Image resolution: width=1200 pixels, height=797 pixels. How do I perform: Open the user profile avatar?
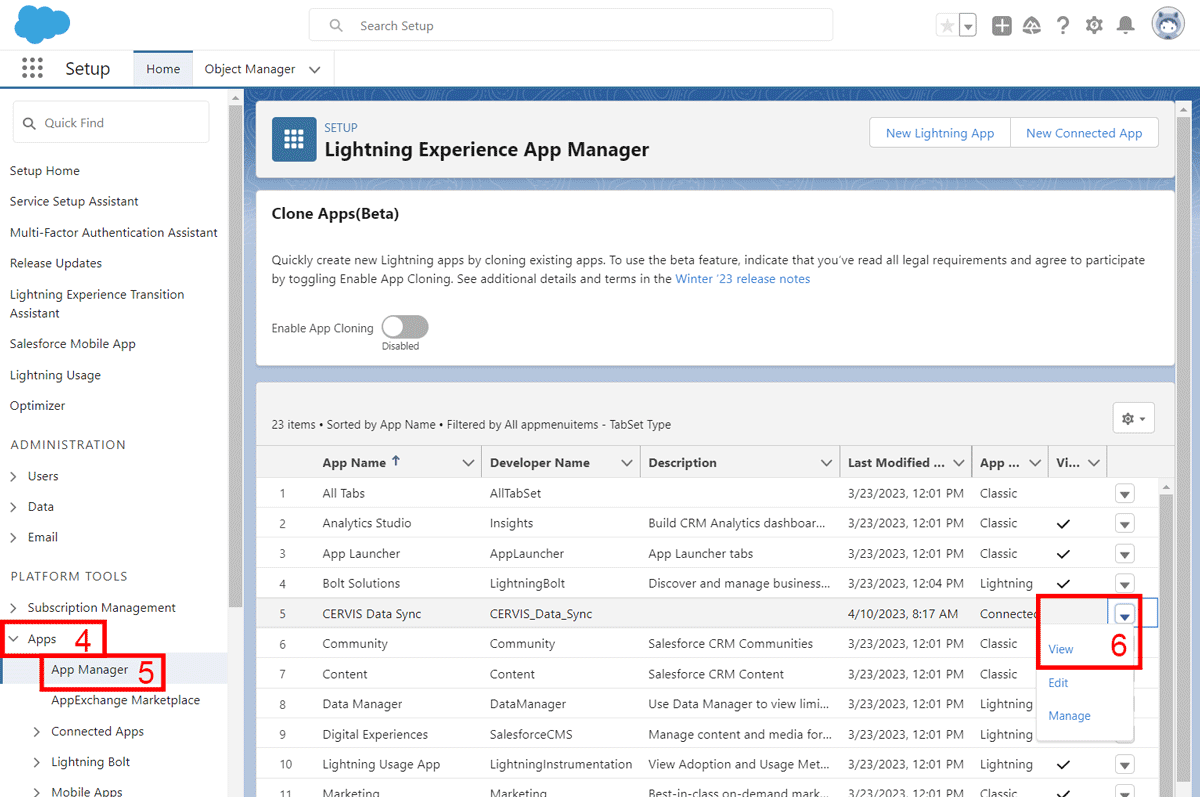coord(1167,25)
